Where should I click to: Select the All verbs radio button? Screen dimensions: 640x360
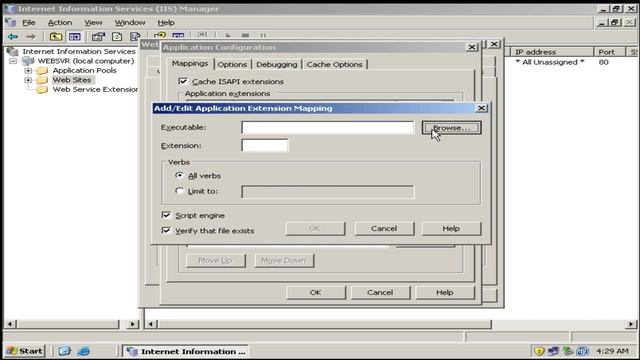[179, 176]
